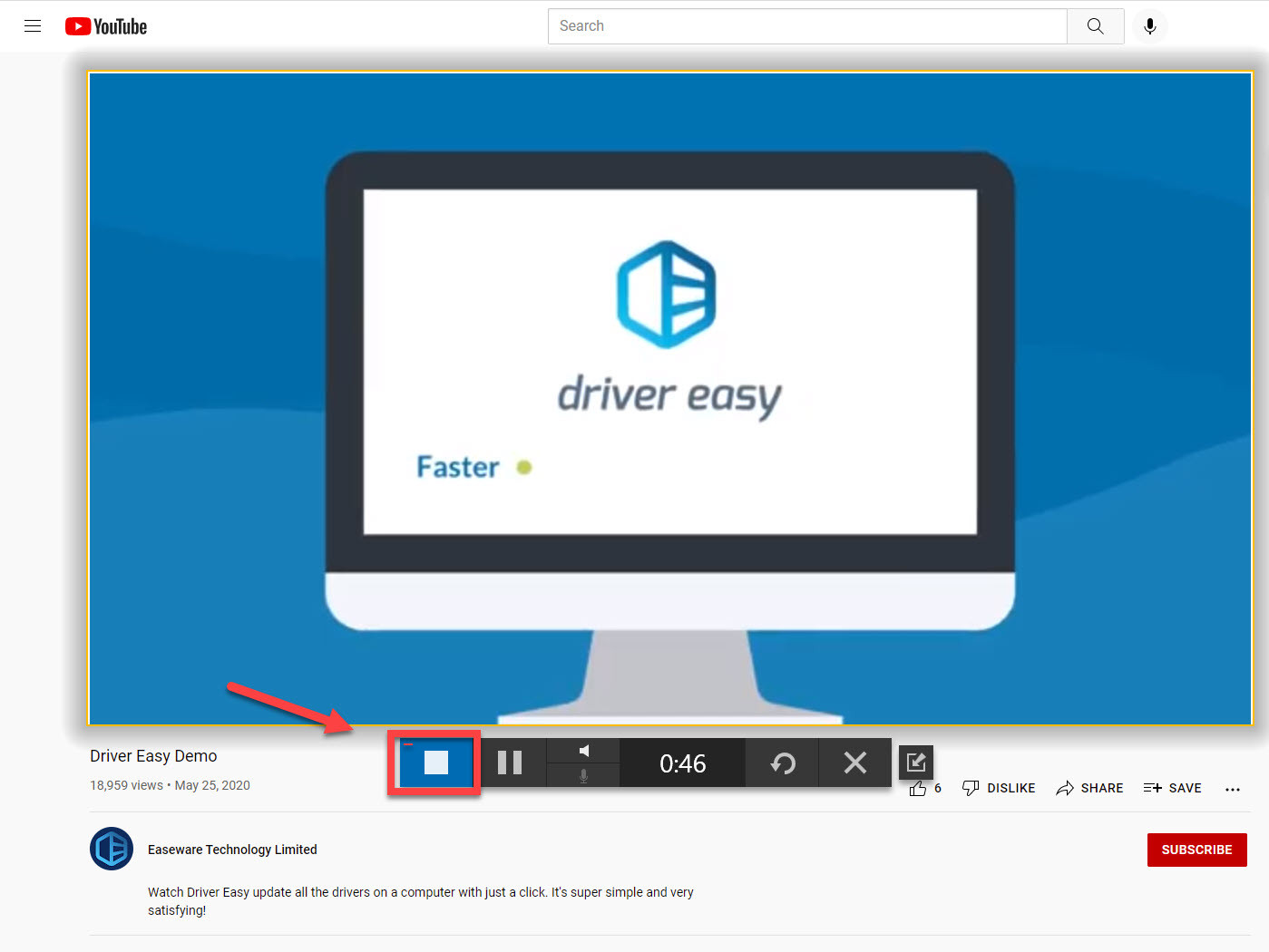Focus the YouTube search field
This screenshot has width=1269, height=952.
[x=807, y=26]
